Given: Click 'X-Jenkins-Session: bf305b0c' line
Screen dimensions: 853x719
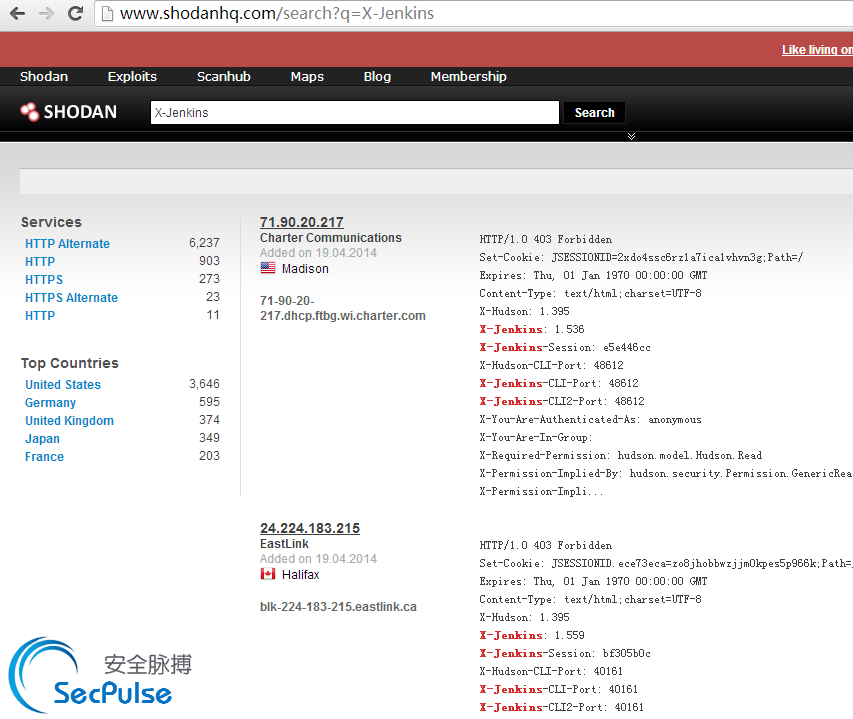Looking at the screenshot, I should 565,653.
